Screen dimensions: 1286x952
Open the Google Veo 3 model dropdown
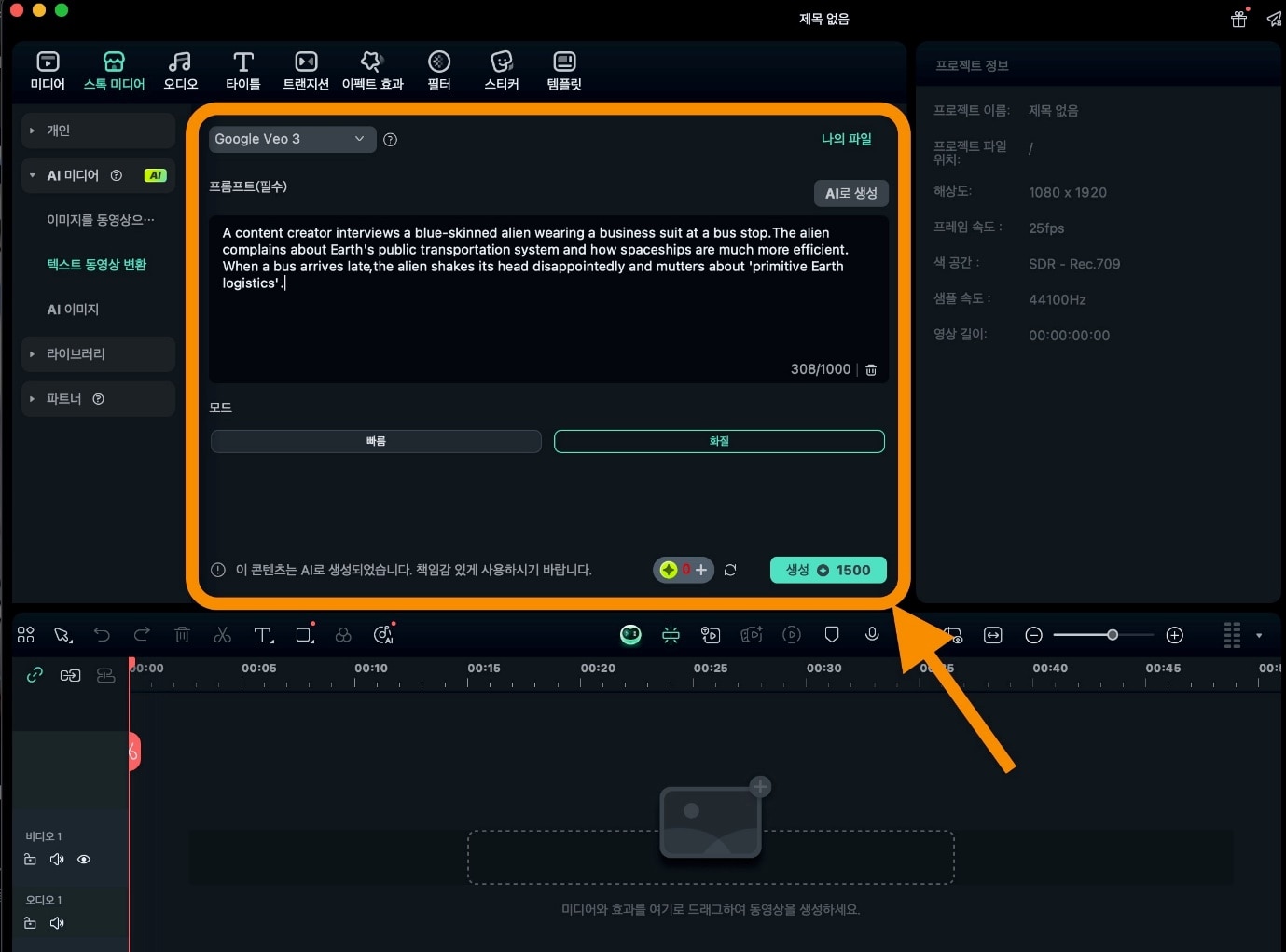coord(292,139)
